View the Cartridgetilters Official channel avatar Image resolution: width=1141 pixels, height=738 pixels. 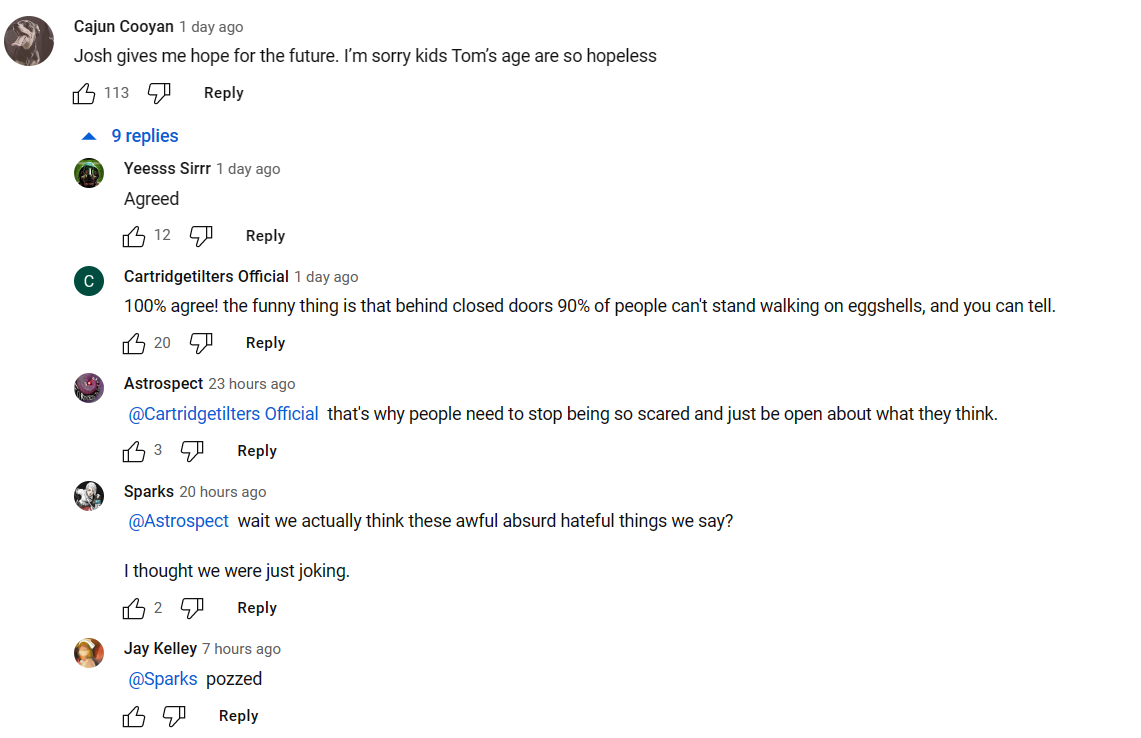[x=89, y=281]
